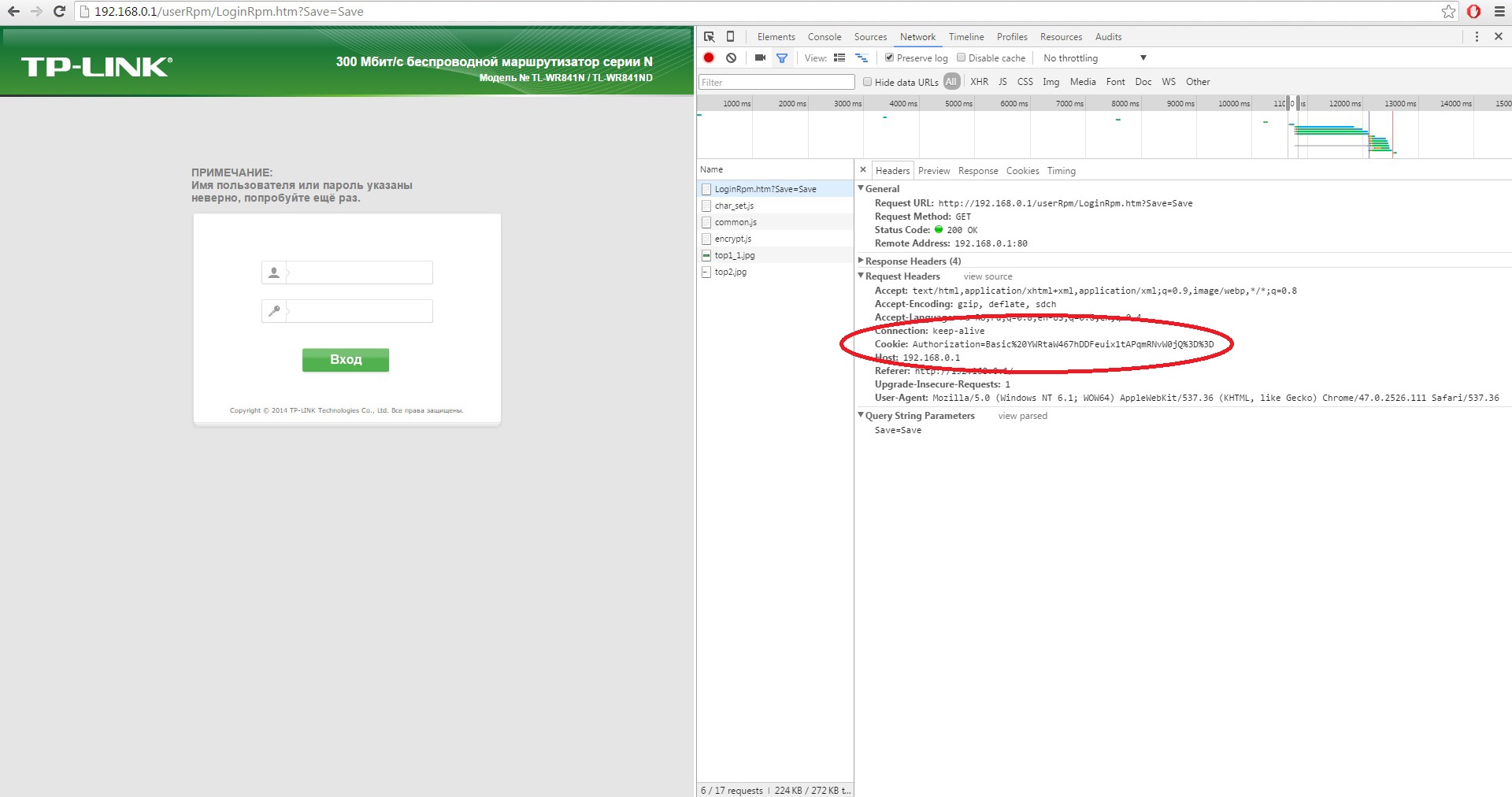This screenshot has width=1512, height=797.
Task: Select the encrypt.js request row
Action: point(775,239)
